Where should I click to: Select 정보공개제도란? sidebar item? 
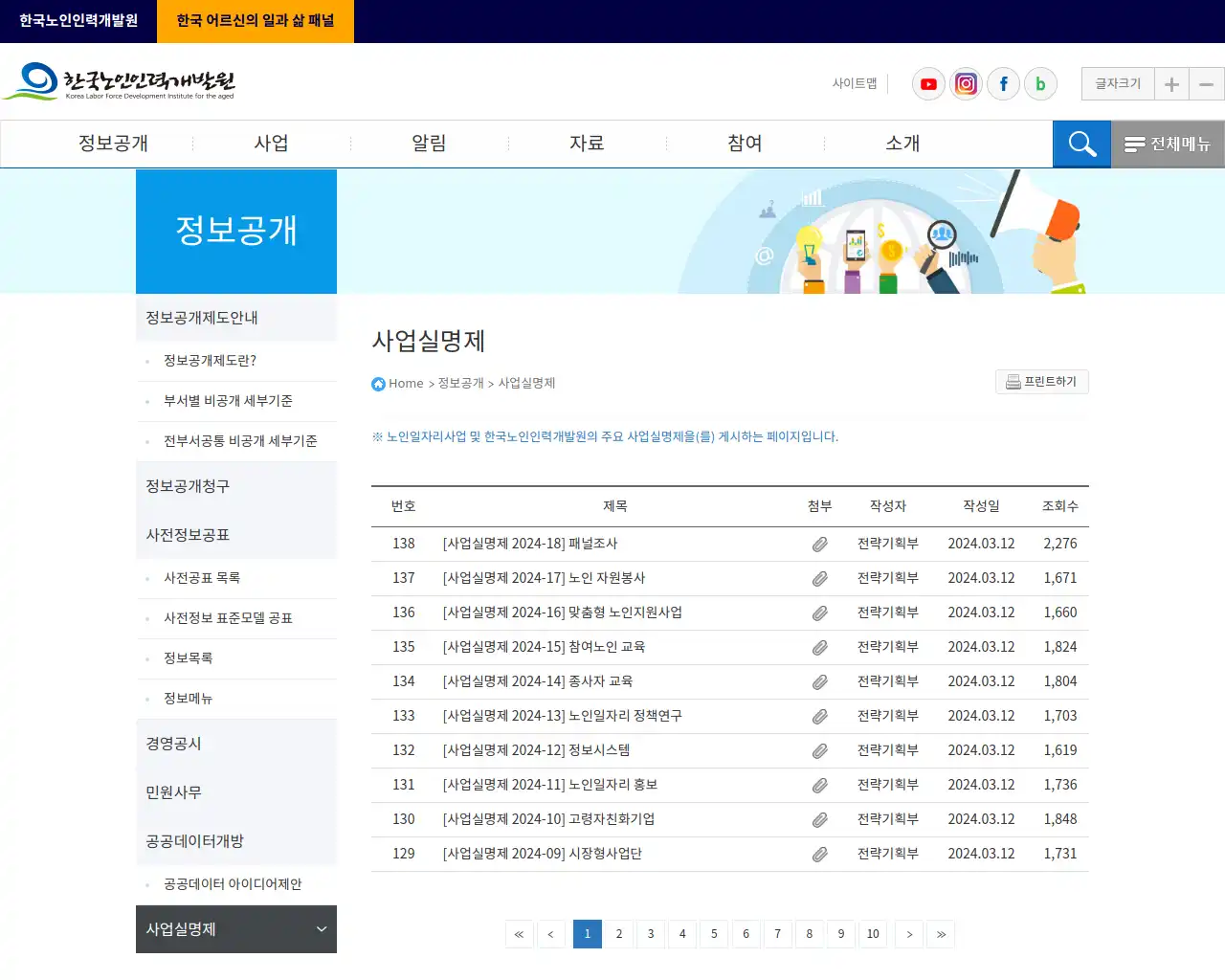236,361
